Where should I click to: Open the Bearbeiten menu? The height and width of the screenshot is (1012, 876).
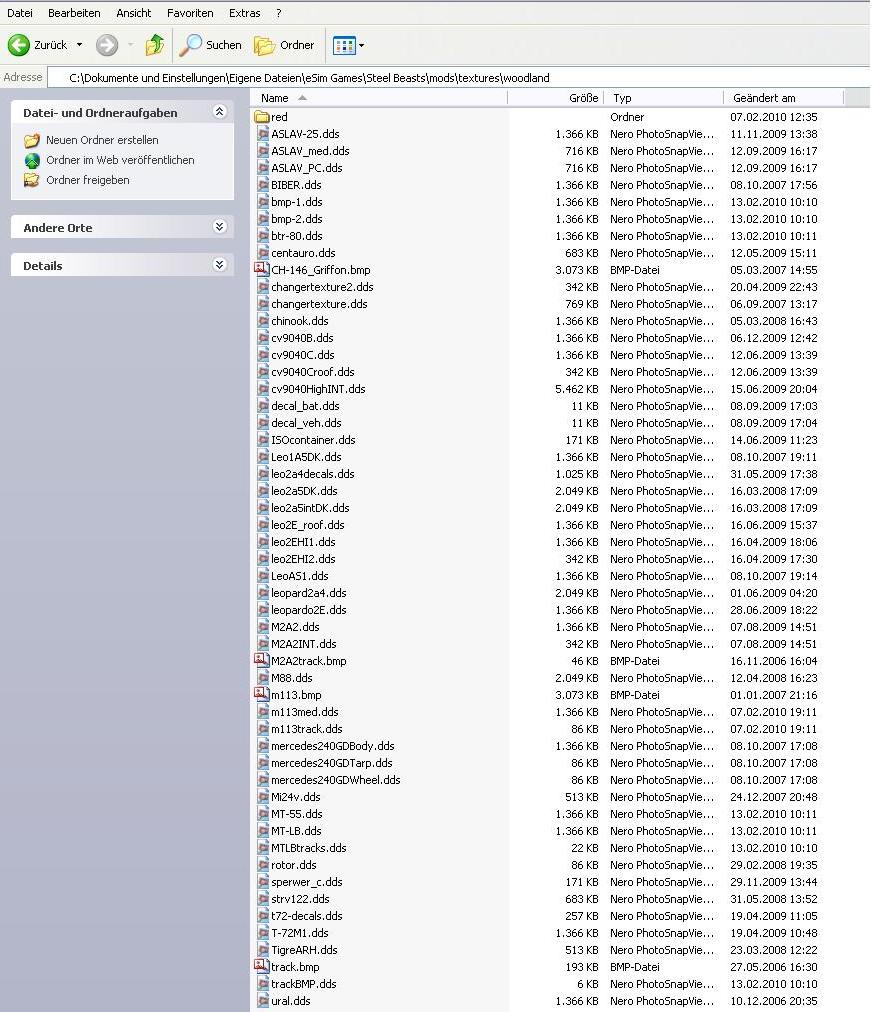(74, 13)
